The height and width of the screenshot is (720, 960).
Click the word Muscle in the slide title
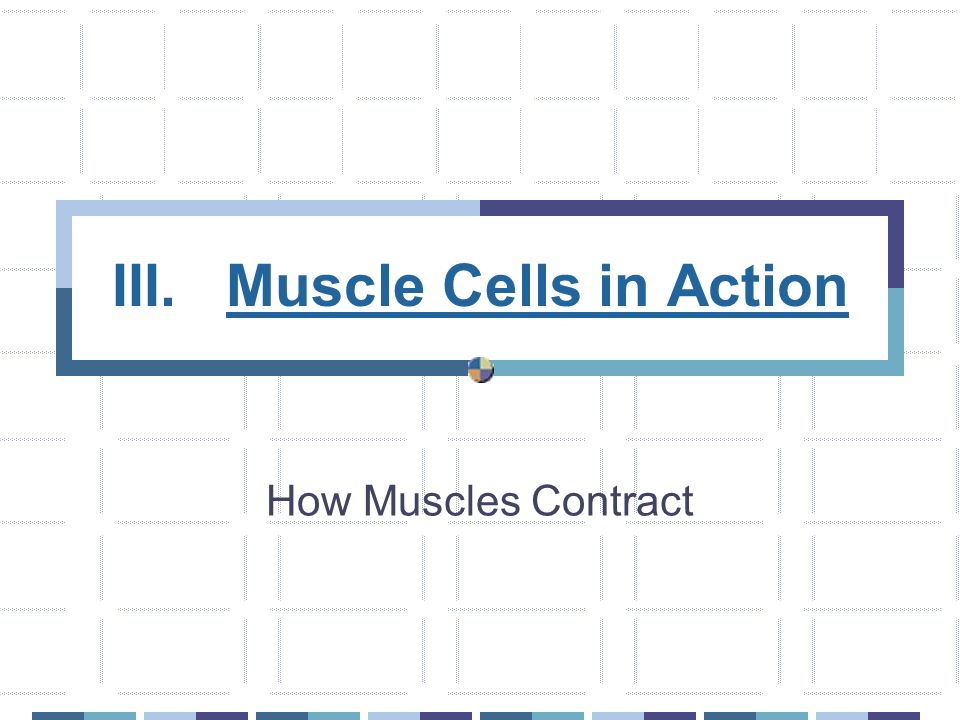coord(326,285)
